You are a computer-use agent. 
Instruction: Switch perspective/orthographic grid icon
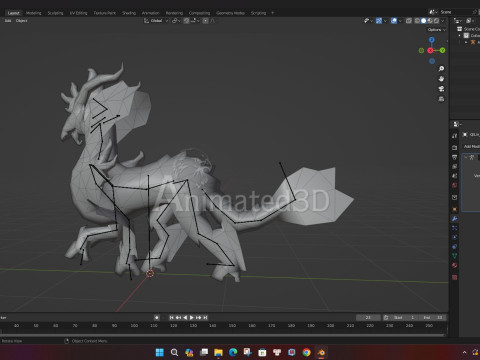pyautogui.click(x=441, y=99)
